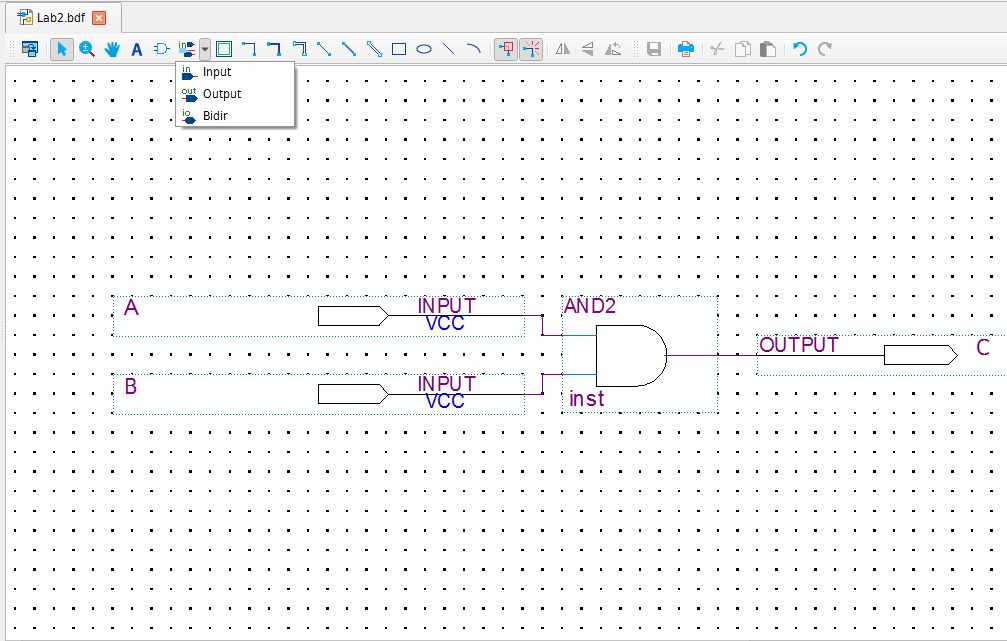Open the Symbol tool gate icon

point(161,49)
